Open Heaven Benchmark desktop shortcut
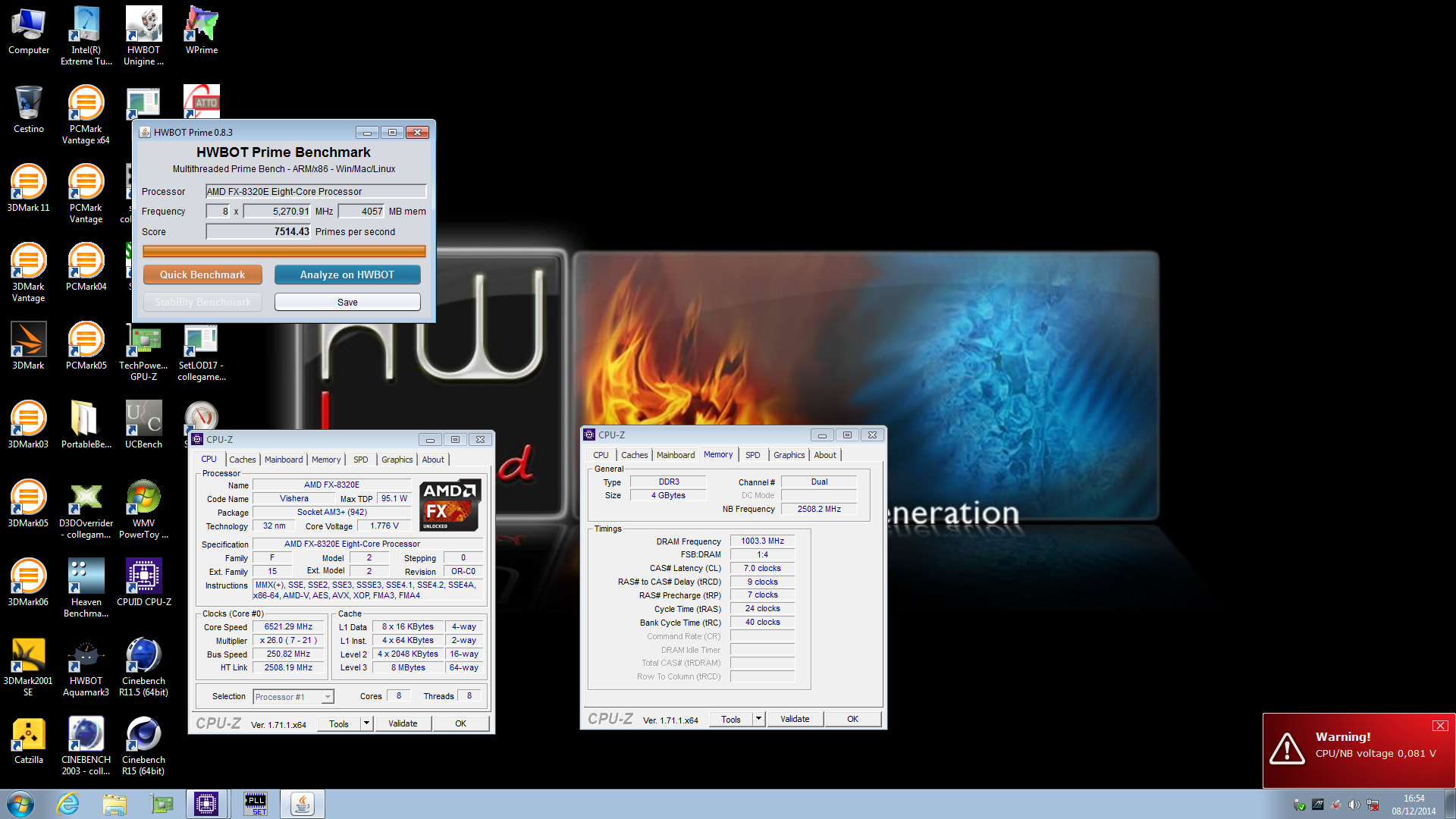The height and width of the screenshot is (819, 1456). [86, 588]
